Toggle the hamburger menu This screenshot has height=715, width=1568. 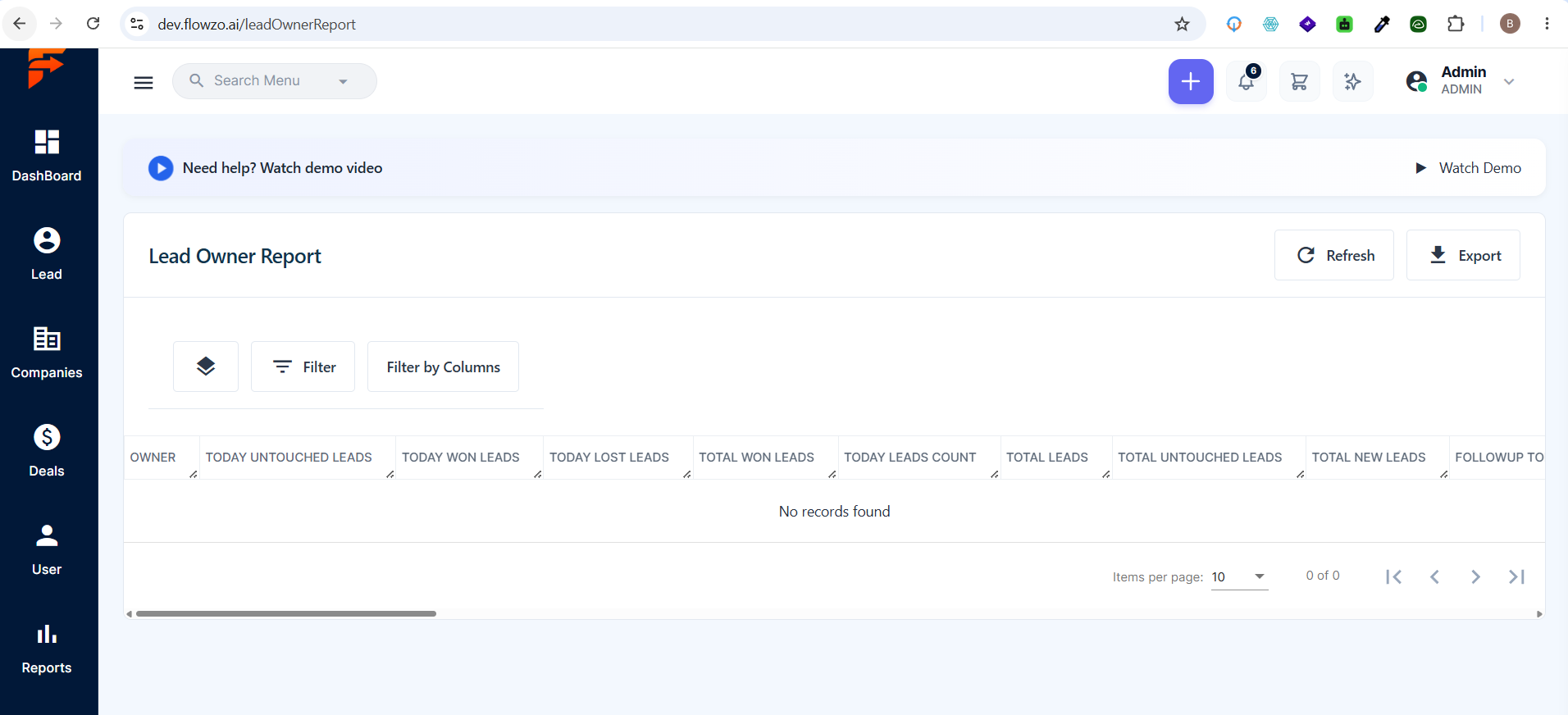click(144, 82)
